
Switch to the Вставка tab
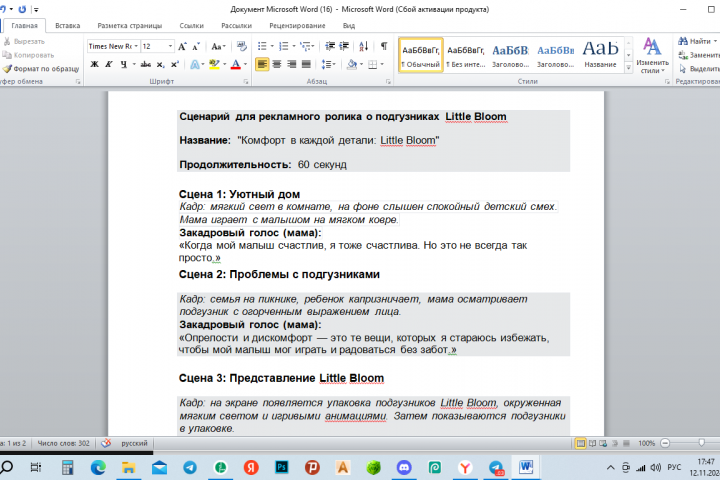tap(68, 26)
